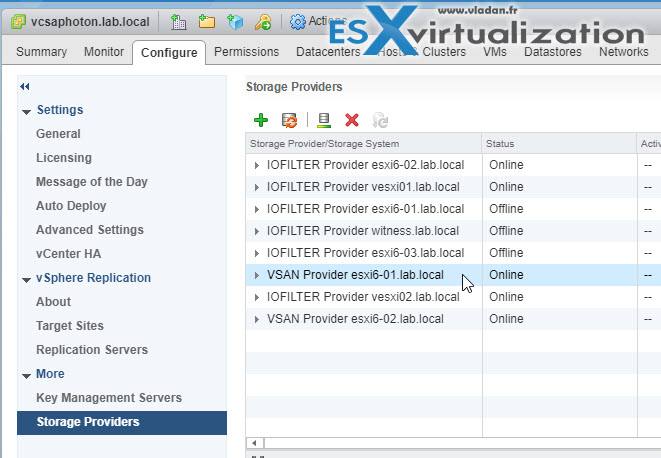Click the horizontal scrollbar left arrow
Viewport: 661px width, 458px height.
pos(255,443)
